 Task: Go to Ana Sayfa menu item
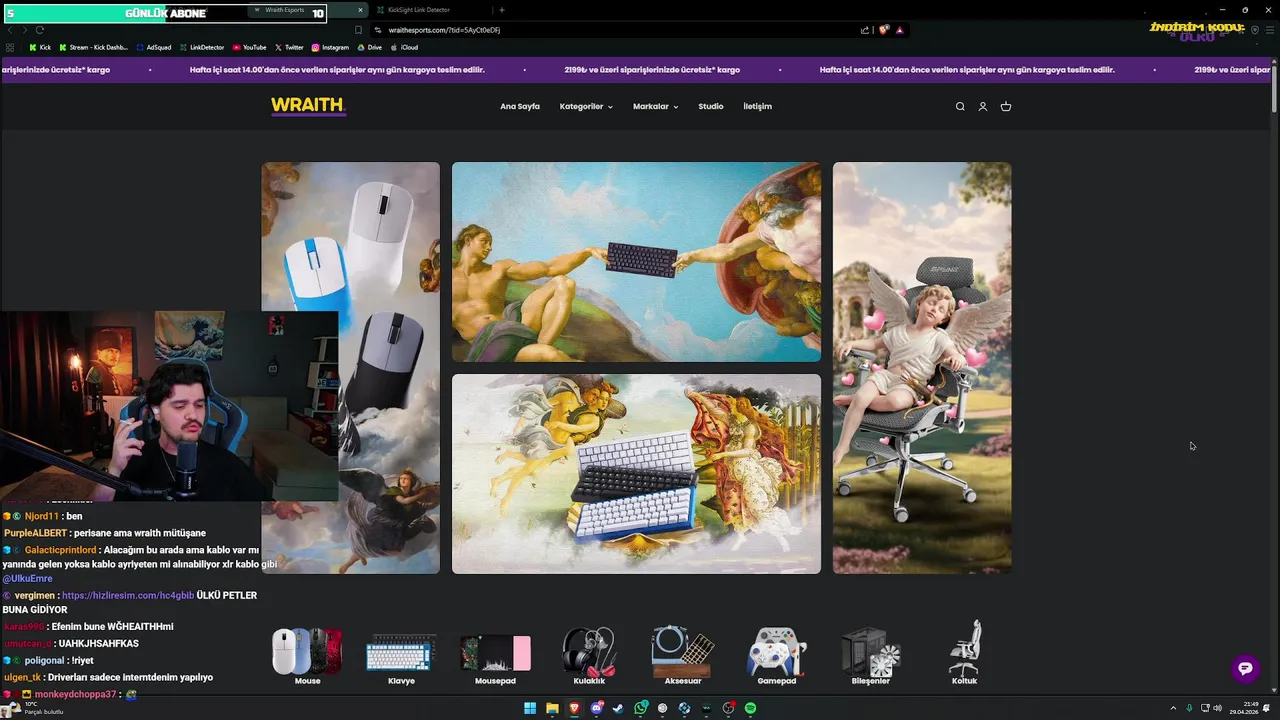coord(520,107)
